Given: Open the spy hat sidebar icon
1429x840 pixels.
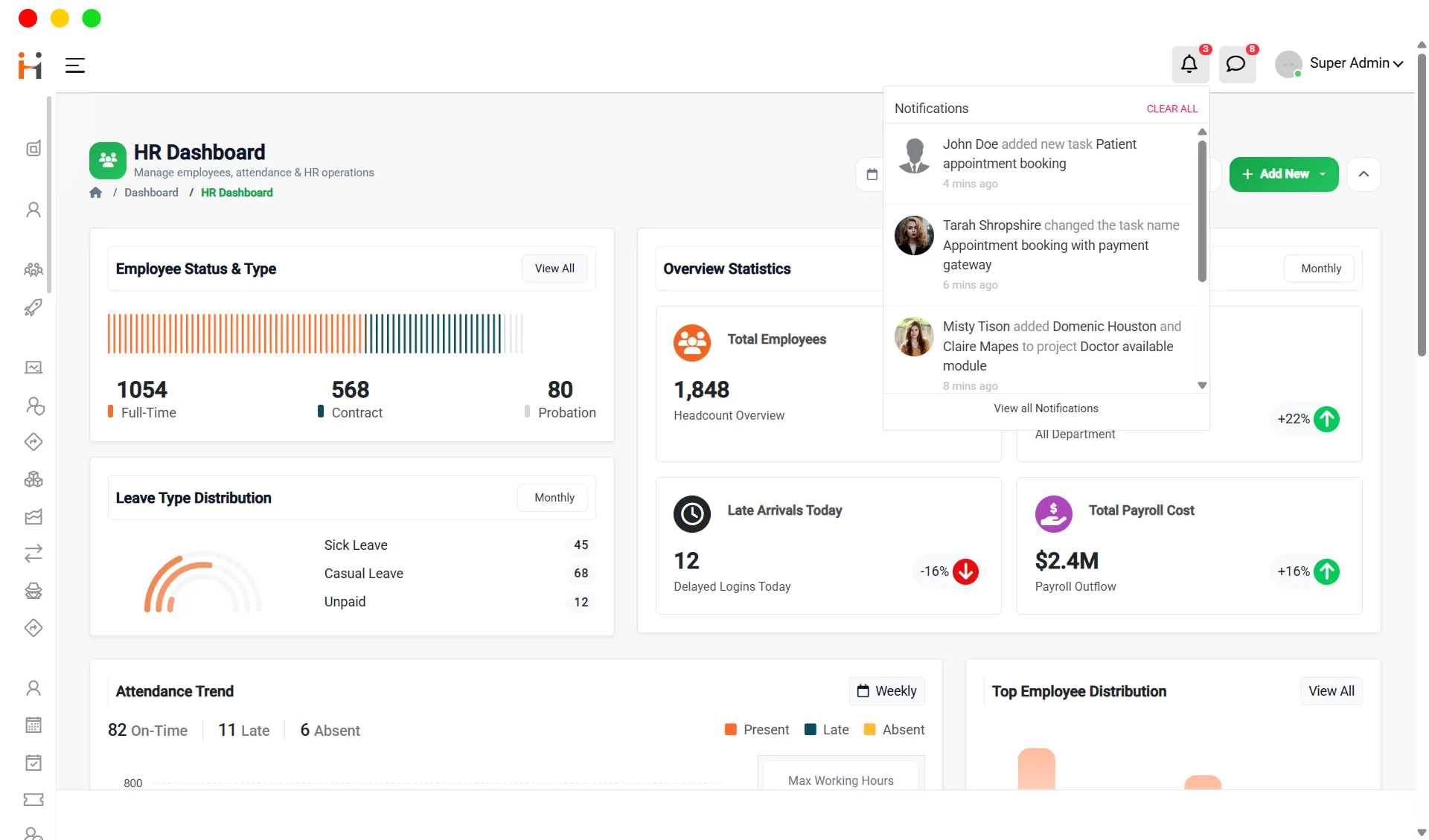Looking at the screenshot, I should [x=33, y=591].
